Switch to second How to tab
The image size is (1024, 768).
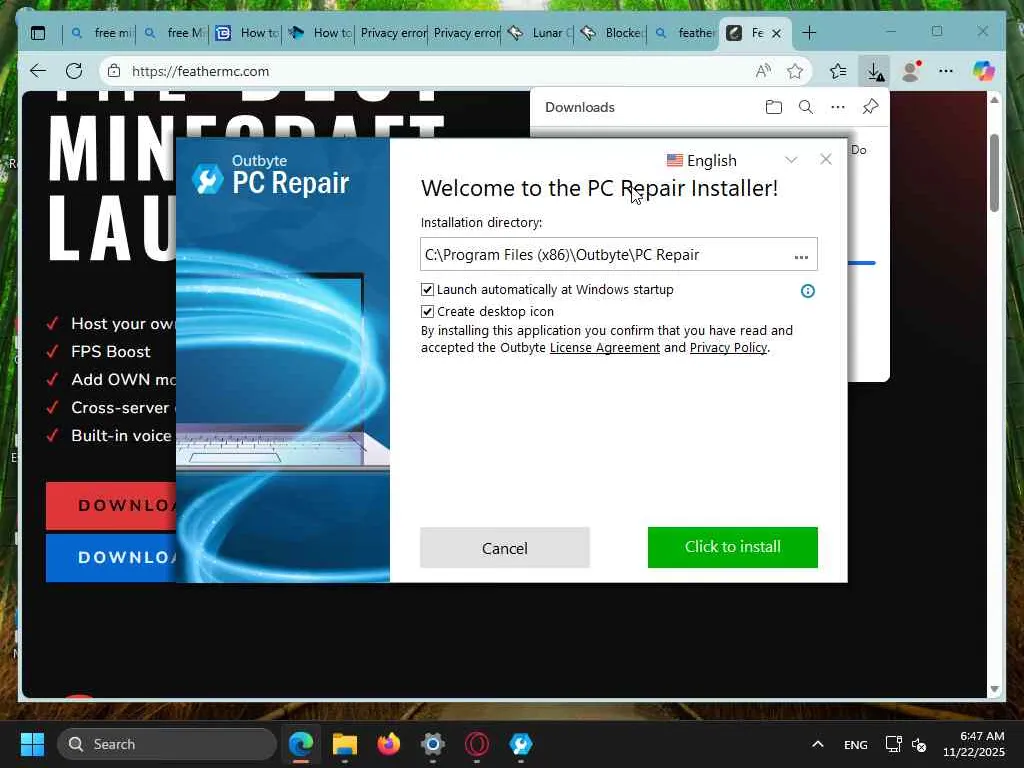point(319,33)
